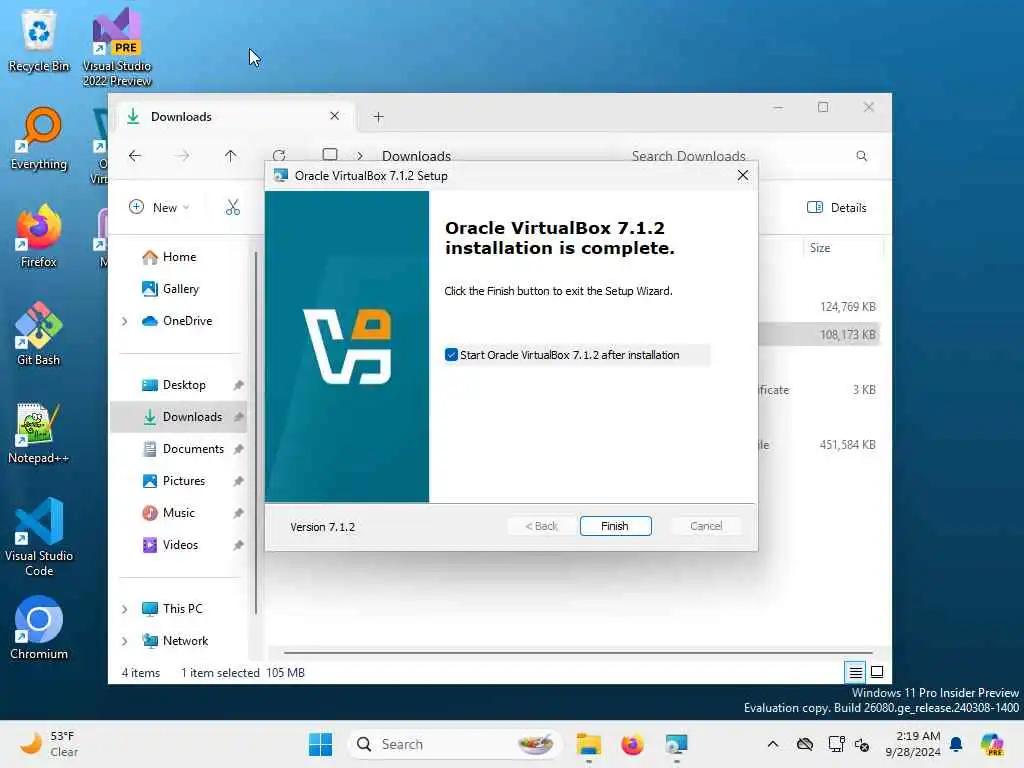
Task: Go up one folder level in File Explorer
Action: pyautogui.click(x=231, y=155)
